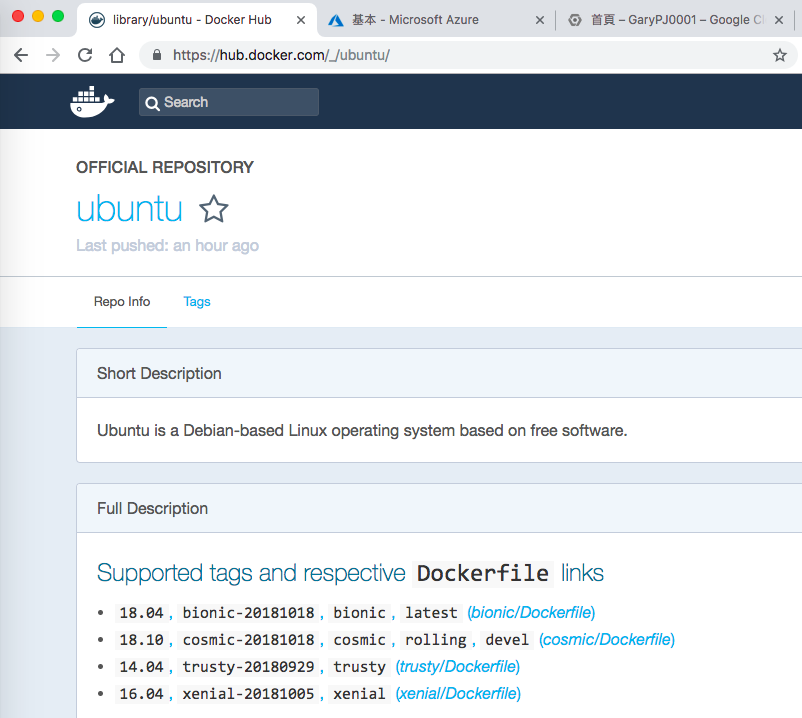Click the Last pushed: an hour ago text
802x718 pixels.
click(167, 245)
